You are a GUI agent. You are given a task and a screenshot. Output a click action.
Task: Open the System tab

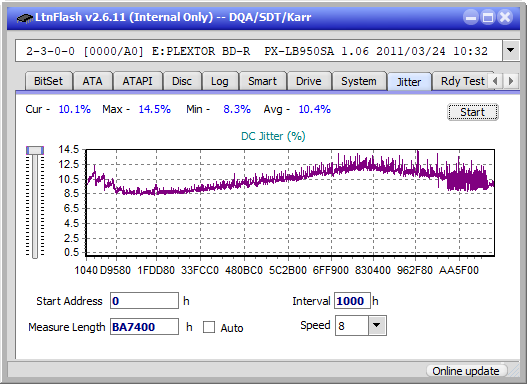(x=359, y=81)
